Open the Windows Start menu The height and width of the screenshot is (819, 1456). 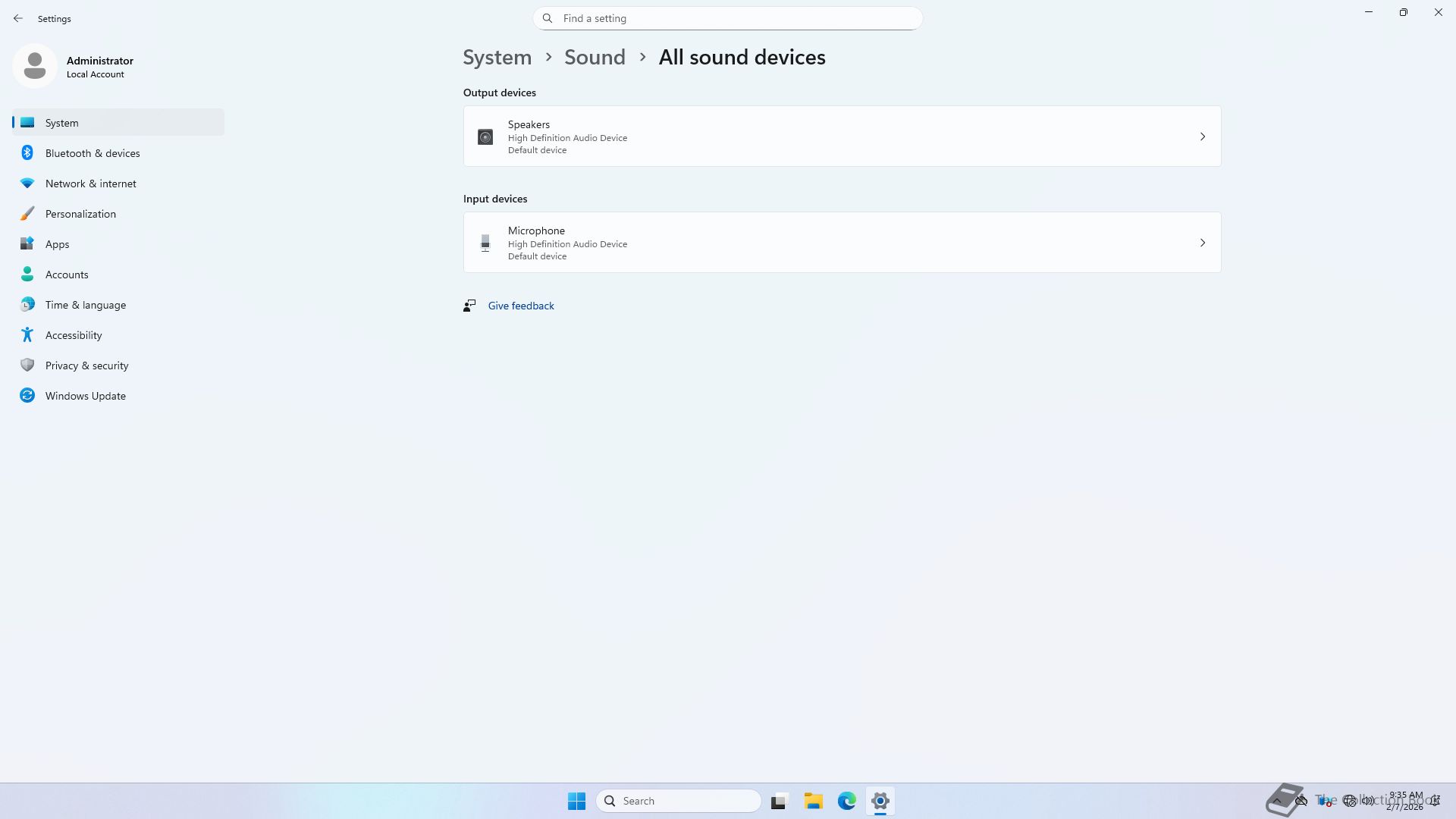pyautogui.click(x=576, y=801)
